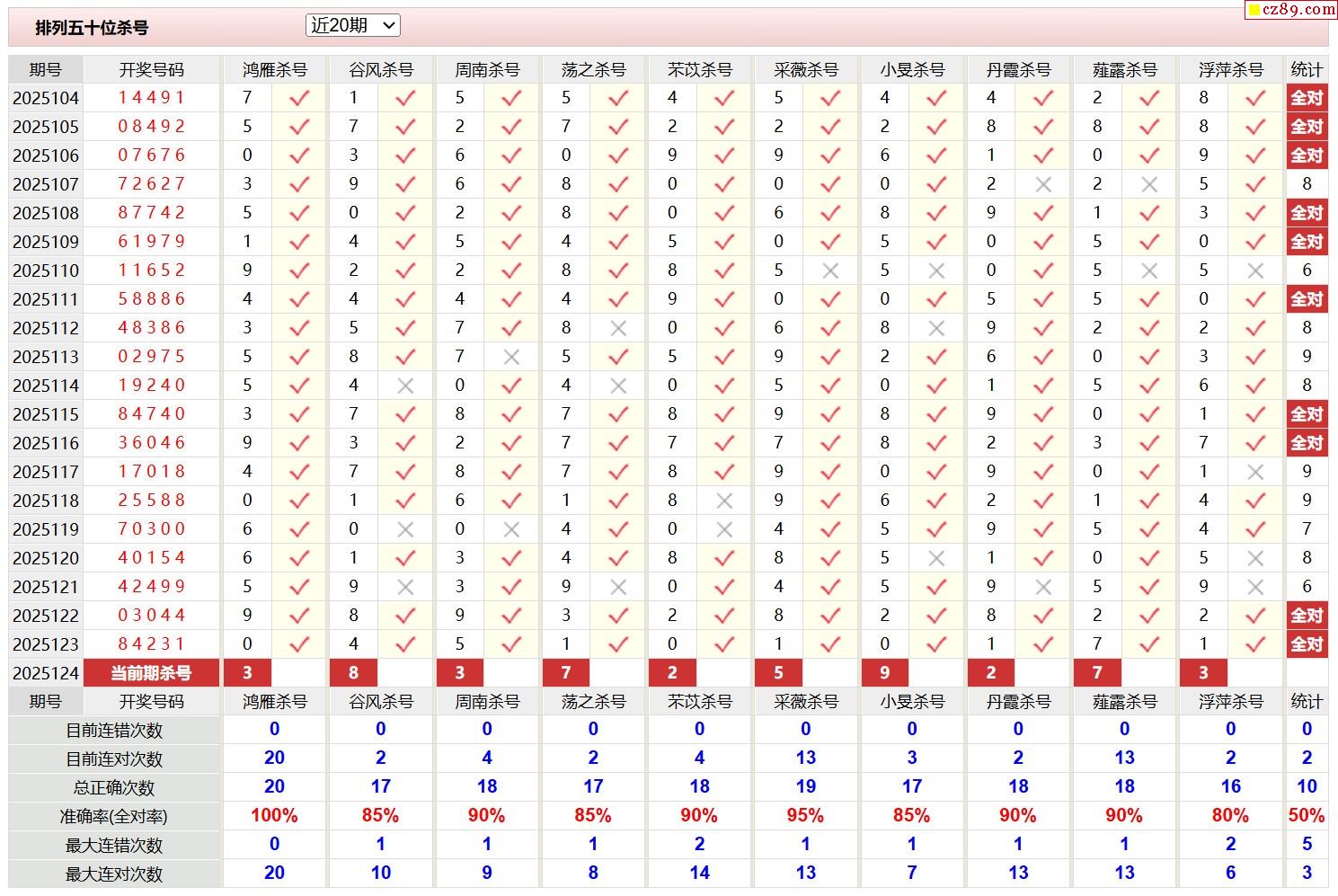
Task: Click 芣苡's max correct streak of 14
Action: 699,874
